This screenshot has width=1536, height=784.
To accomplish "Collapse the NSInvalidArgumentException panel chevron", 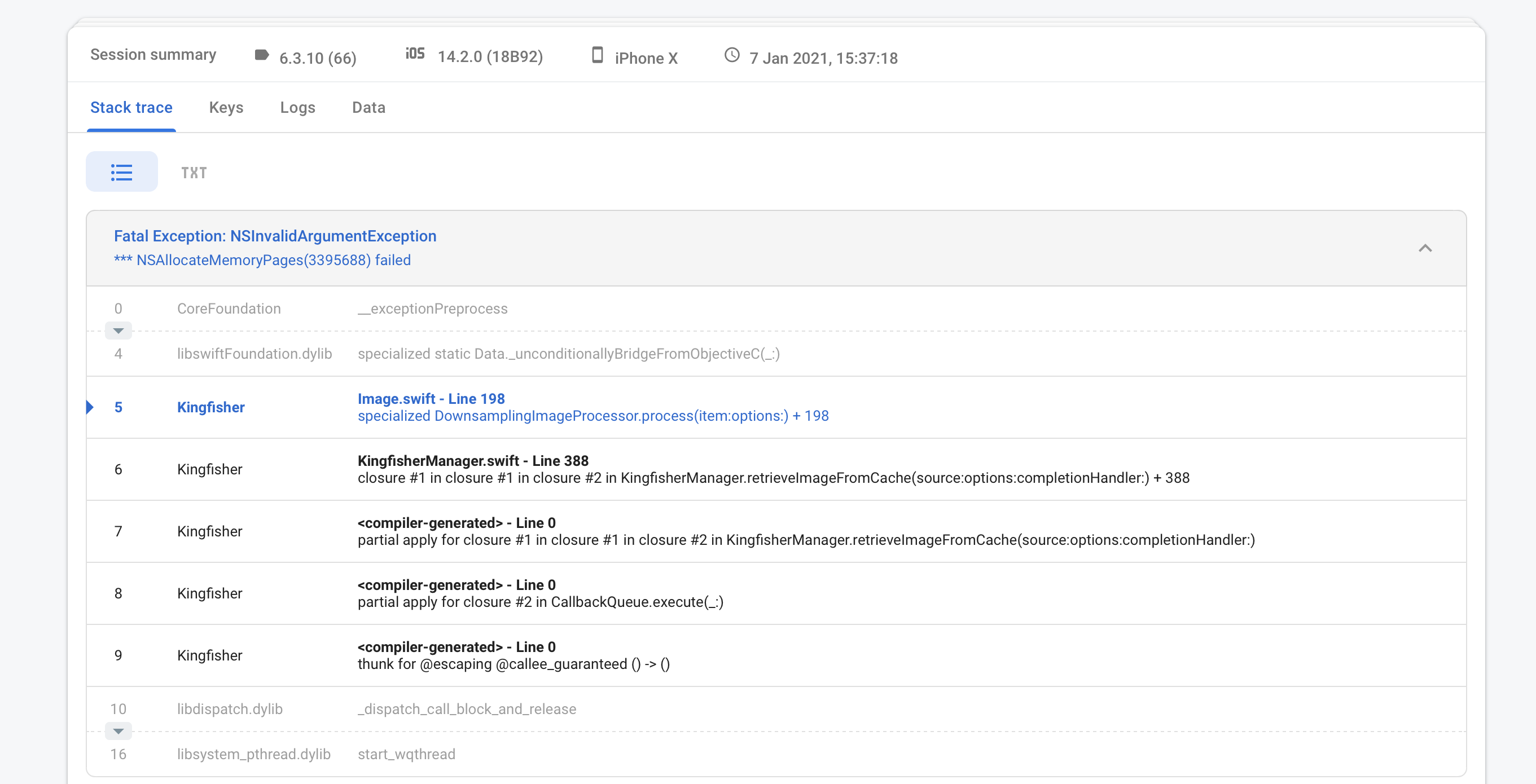I will click(x=1427, y=248).
